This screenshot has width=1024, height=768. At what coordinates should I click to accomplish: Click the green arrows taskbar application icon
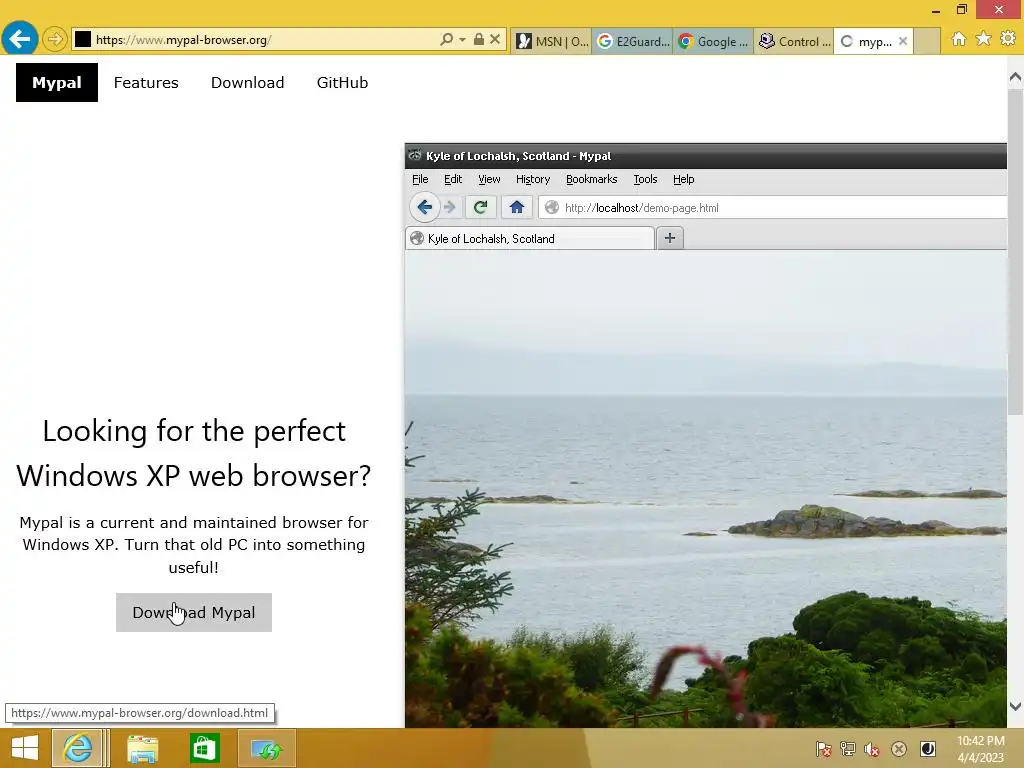(x=267, y=748)
